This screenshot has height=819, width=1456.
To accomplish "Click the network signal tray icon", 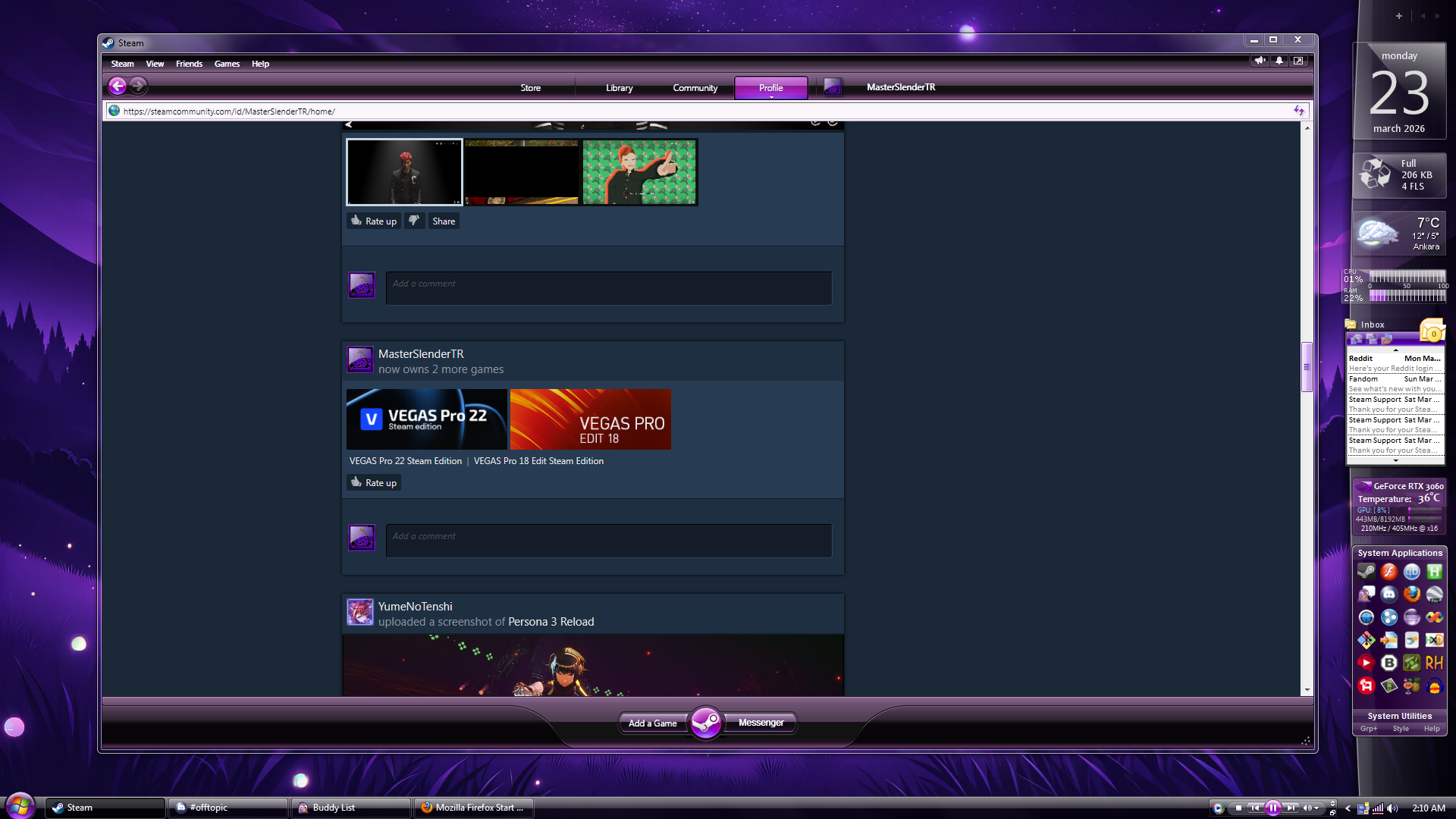I will pyautogui.click(x=1378, y=808).
